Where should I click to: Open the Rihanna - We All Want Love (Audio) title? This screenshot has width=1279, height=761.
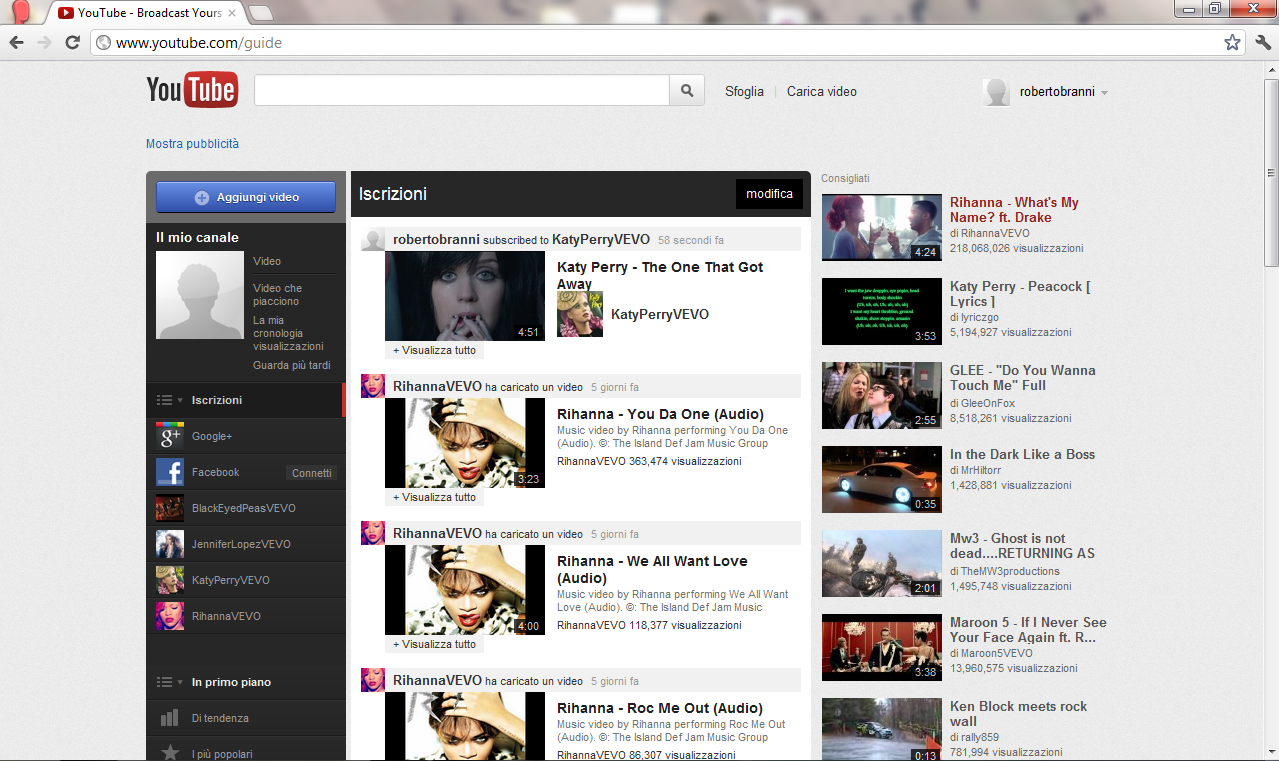652,570
